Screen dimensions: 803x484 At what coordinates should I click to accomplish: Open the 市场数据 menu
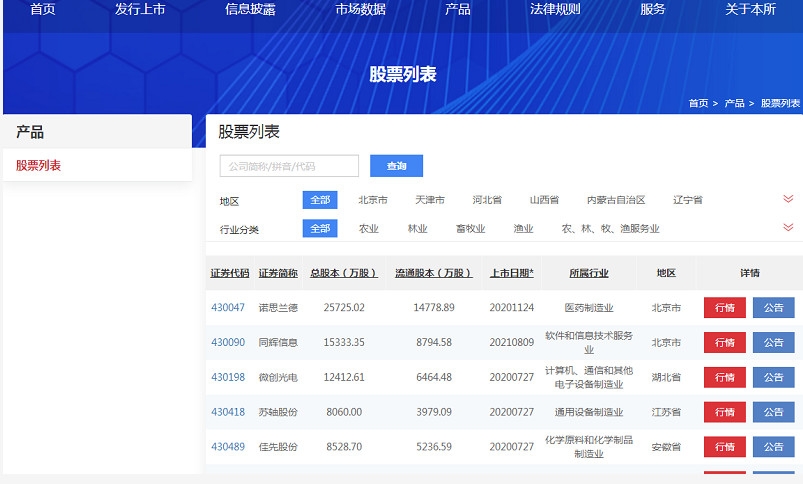point(360,9)
